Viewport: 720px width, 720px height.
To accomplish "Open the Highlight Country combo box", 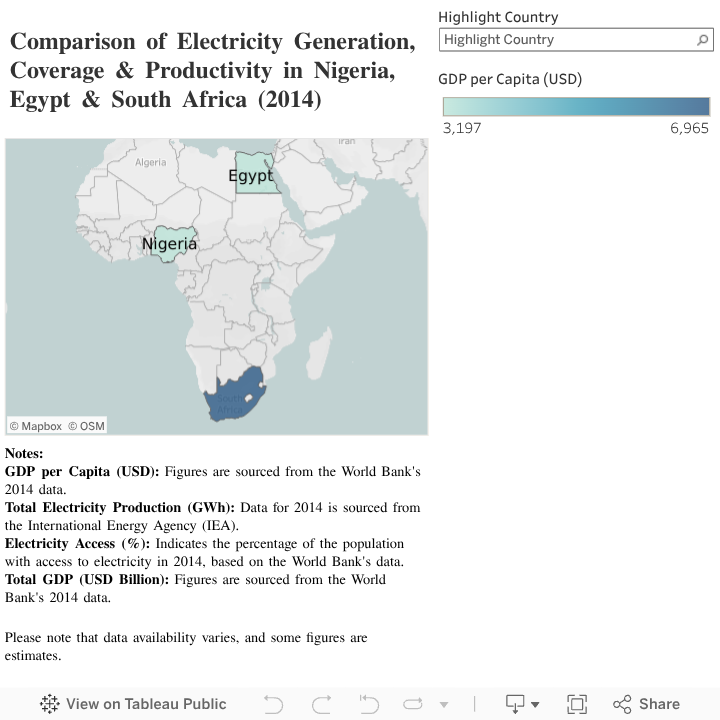I will (x=567, y=40).
